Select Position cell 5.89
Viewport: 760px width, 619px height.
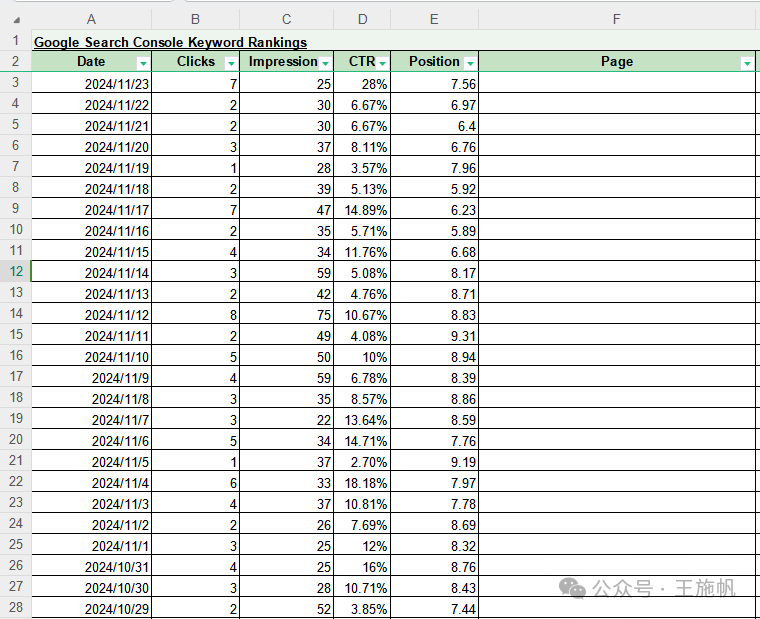point(434,231)
